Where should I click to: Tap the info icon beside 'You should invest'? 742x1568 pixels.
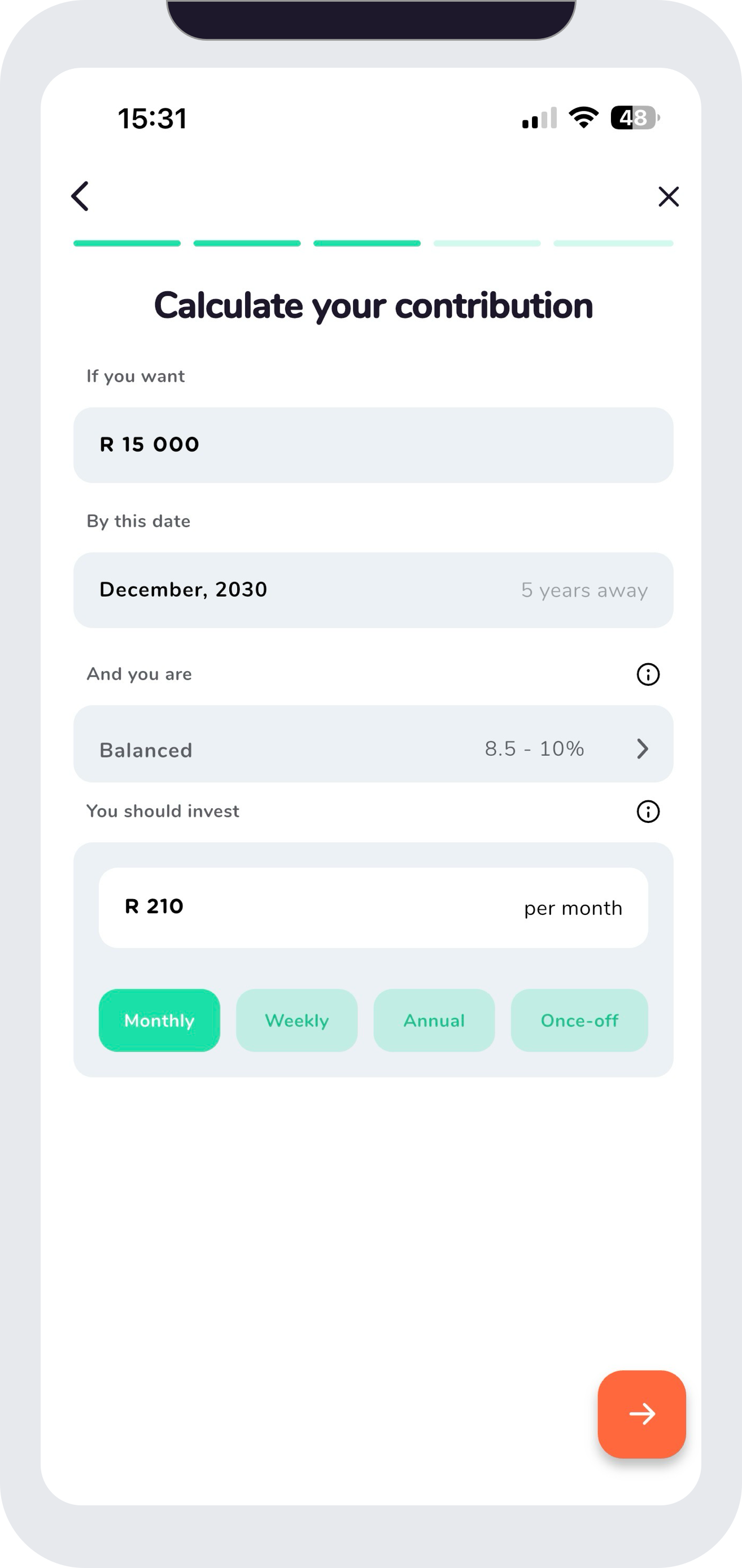point(648,812)
